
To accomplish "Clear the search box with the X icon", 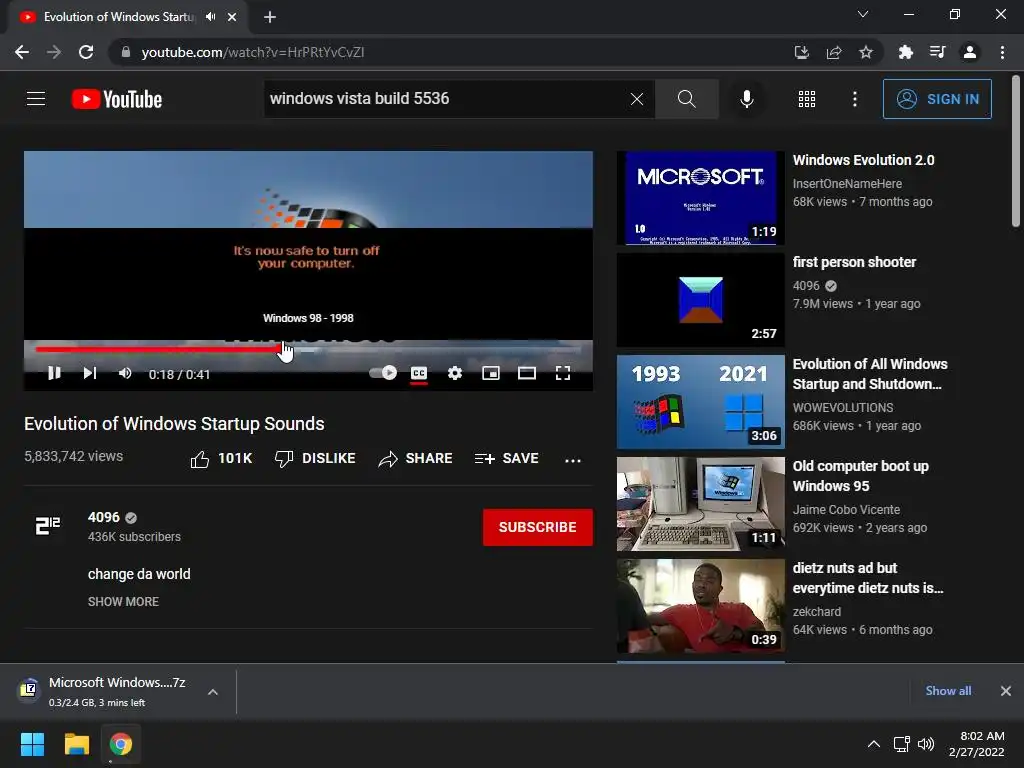I will click(x=637, y=99).
